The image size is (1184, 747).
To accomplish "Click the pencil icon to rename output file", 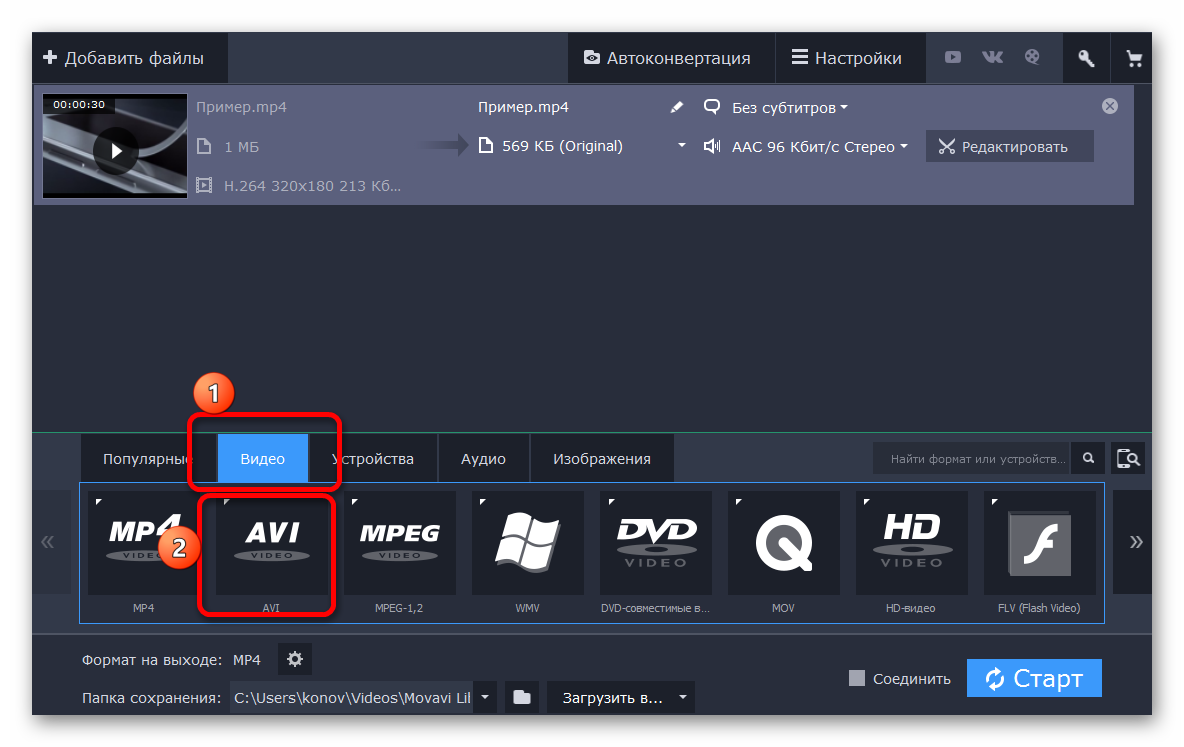I will point(677,107).
